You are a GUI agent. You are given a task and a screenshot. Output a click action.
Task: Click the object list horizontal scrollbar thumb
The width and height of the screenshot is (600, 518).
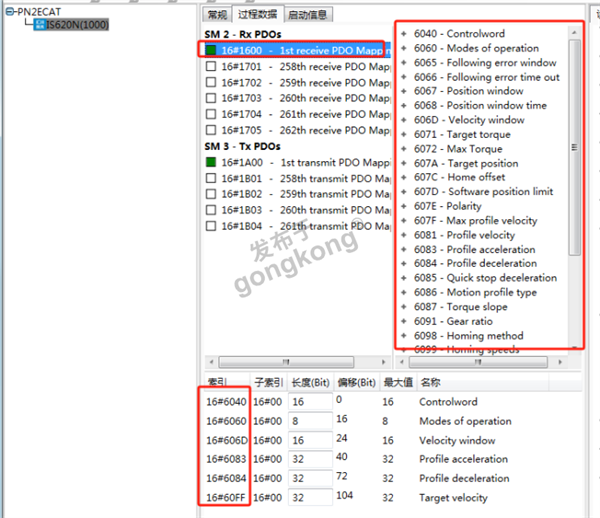coord(478,362)
